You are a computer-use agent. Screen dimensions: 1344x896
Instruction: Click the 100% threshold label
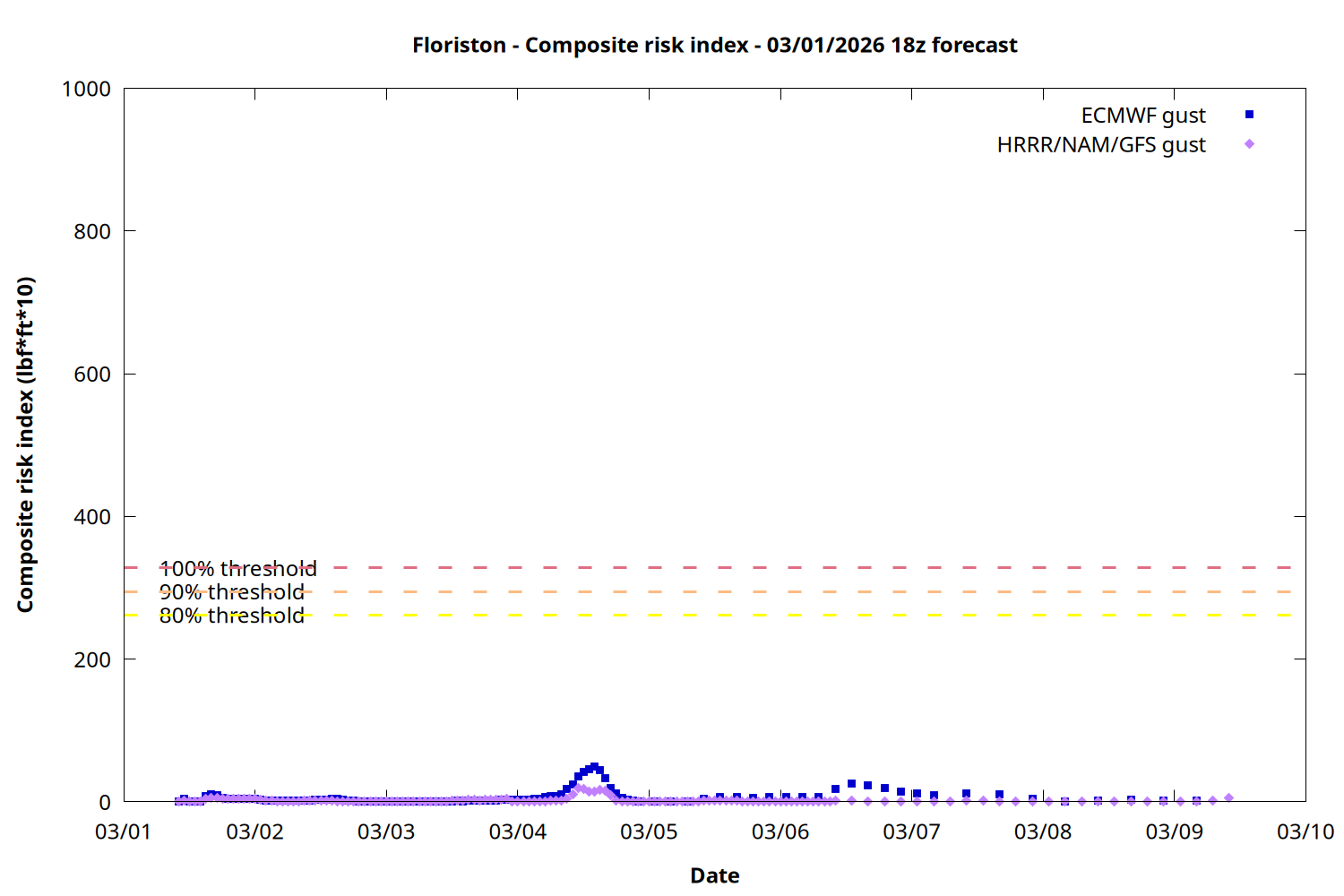pos(237,569)
